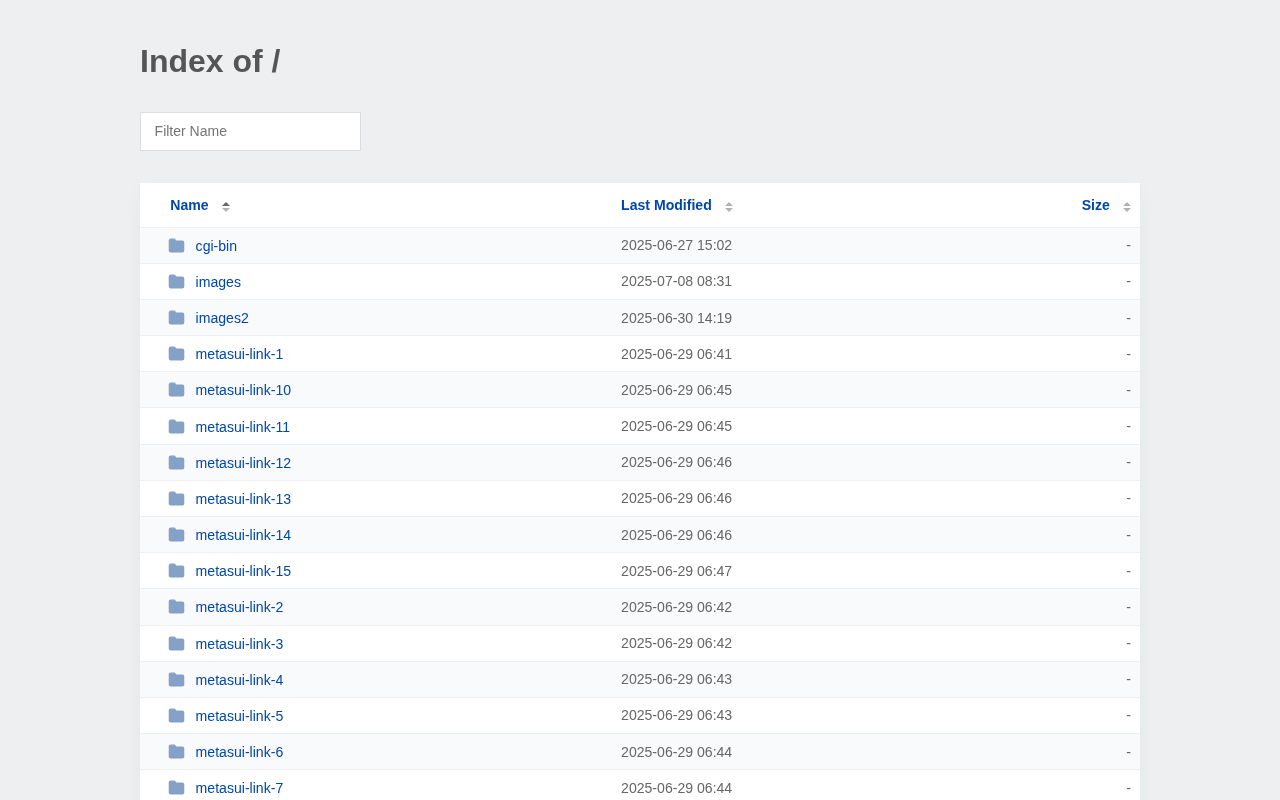Open the metasui-link-1 folder link
1280x800 pixels.
(x=239, y=354)
